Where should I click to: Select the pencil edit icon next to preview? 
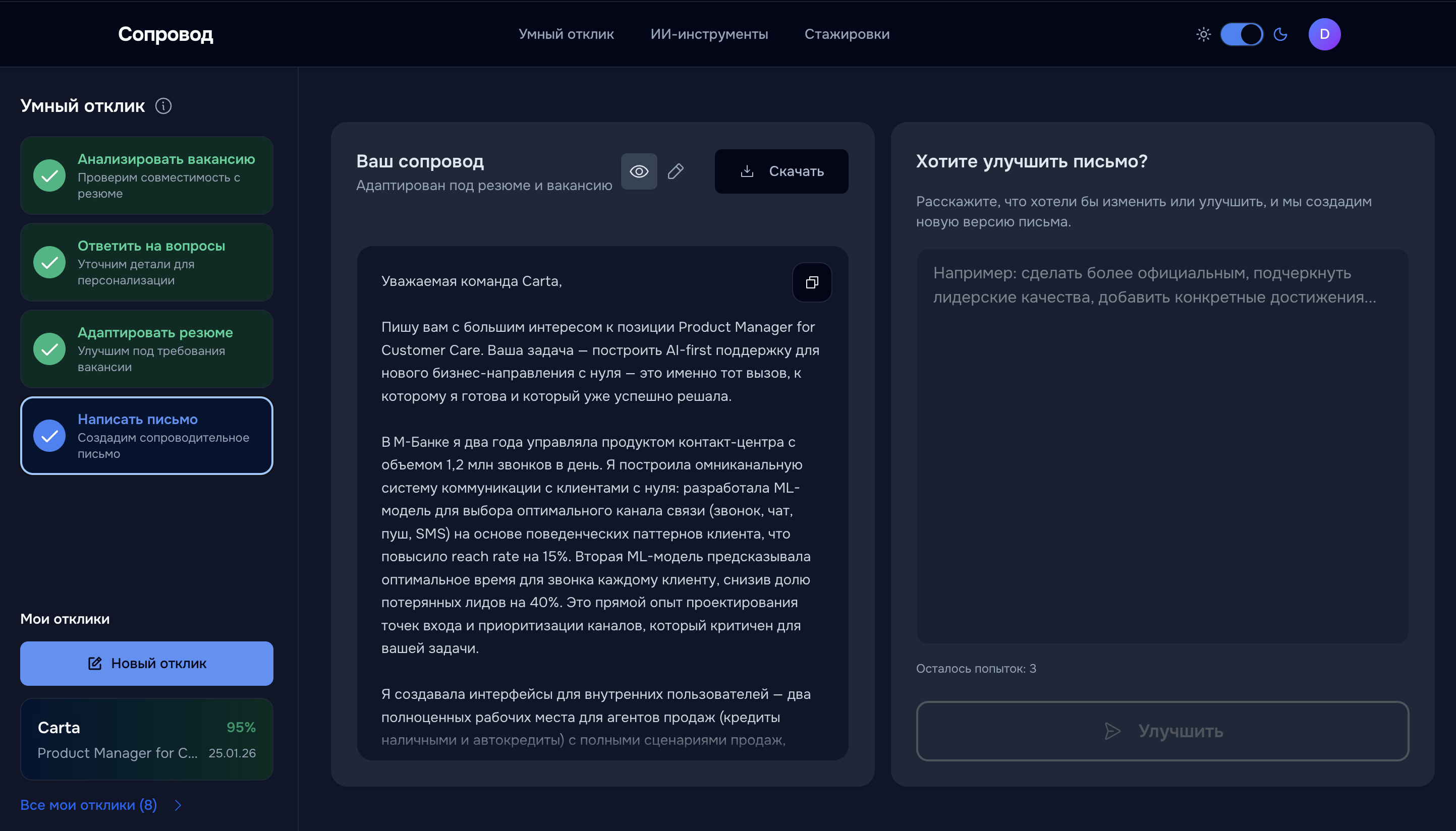[x=676, y=171]
